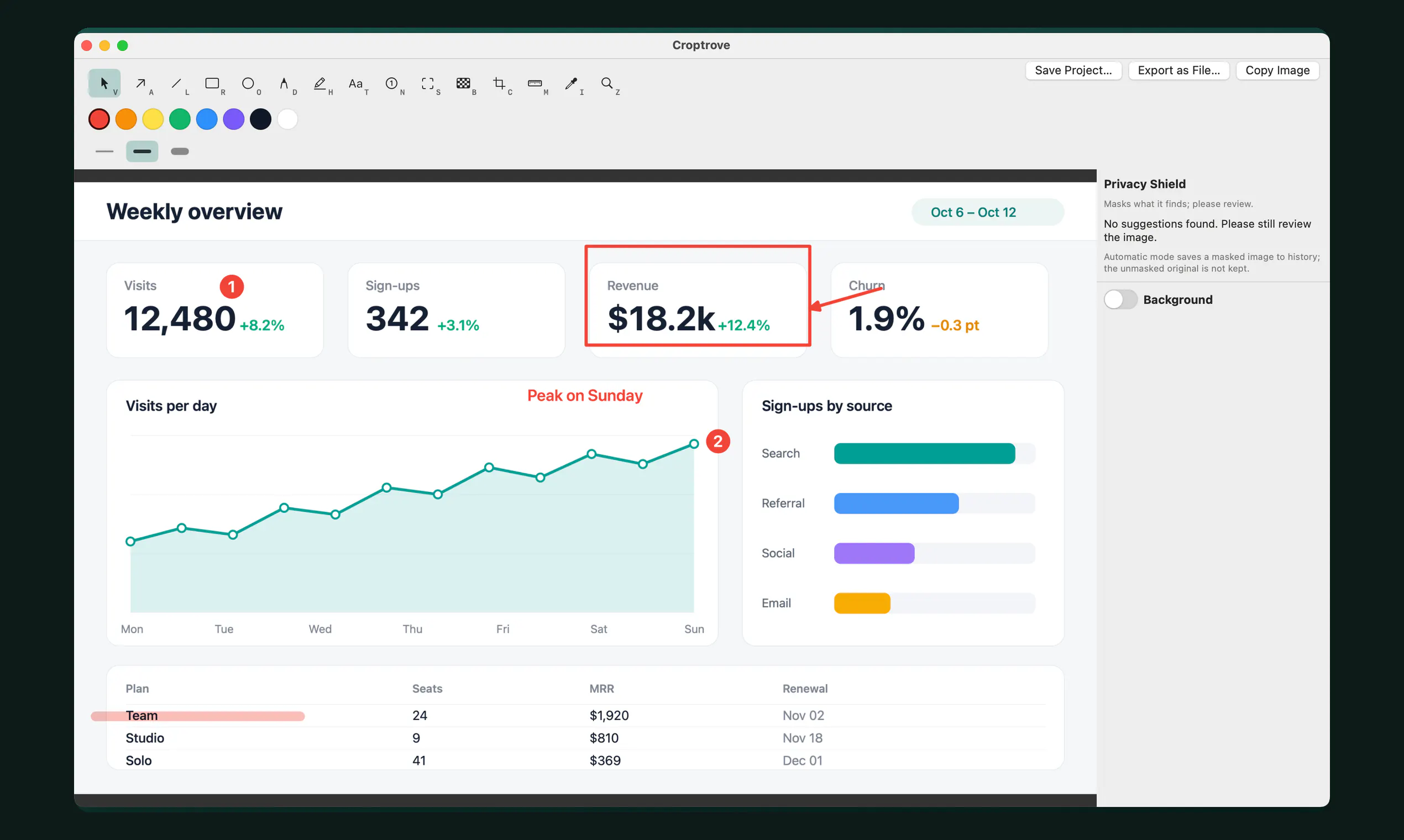Pick the orange color swatch
Viewport: 1404px width, 840px height.
[x=125, y=119]
